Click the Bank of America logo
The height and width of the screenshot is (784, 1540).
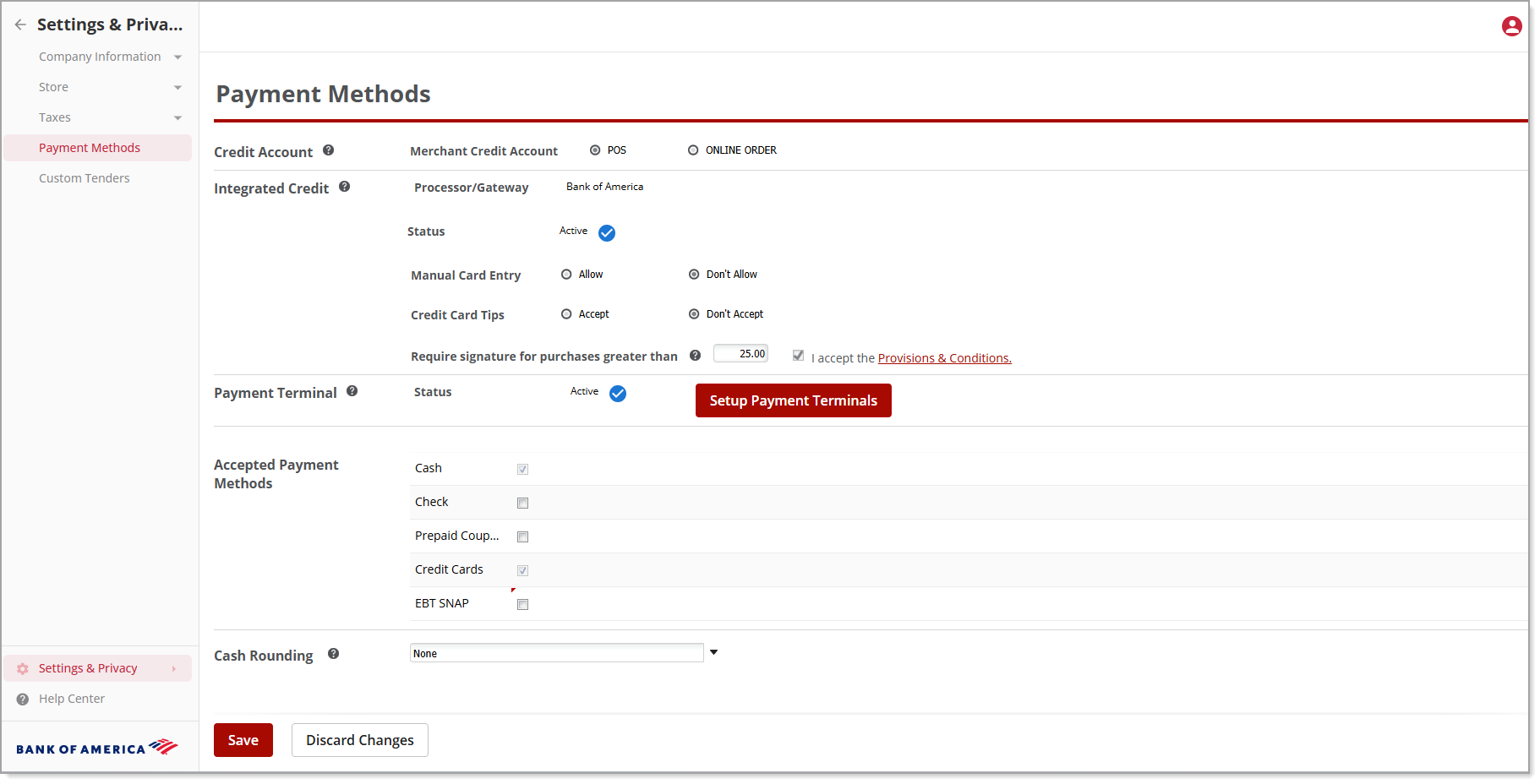click(x=96, y=747)
